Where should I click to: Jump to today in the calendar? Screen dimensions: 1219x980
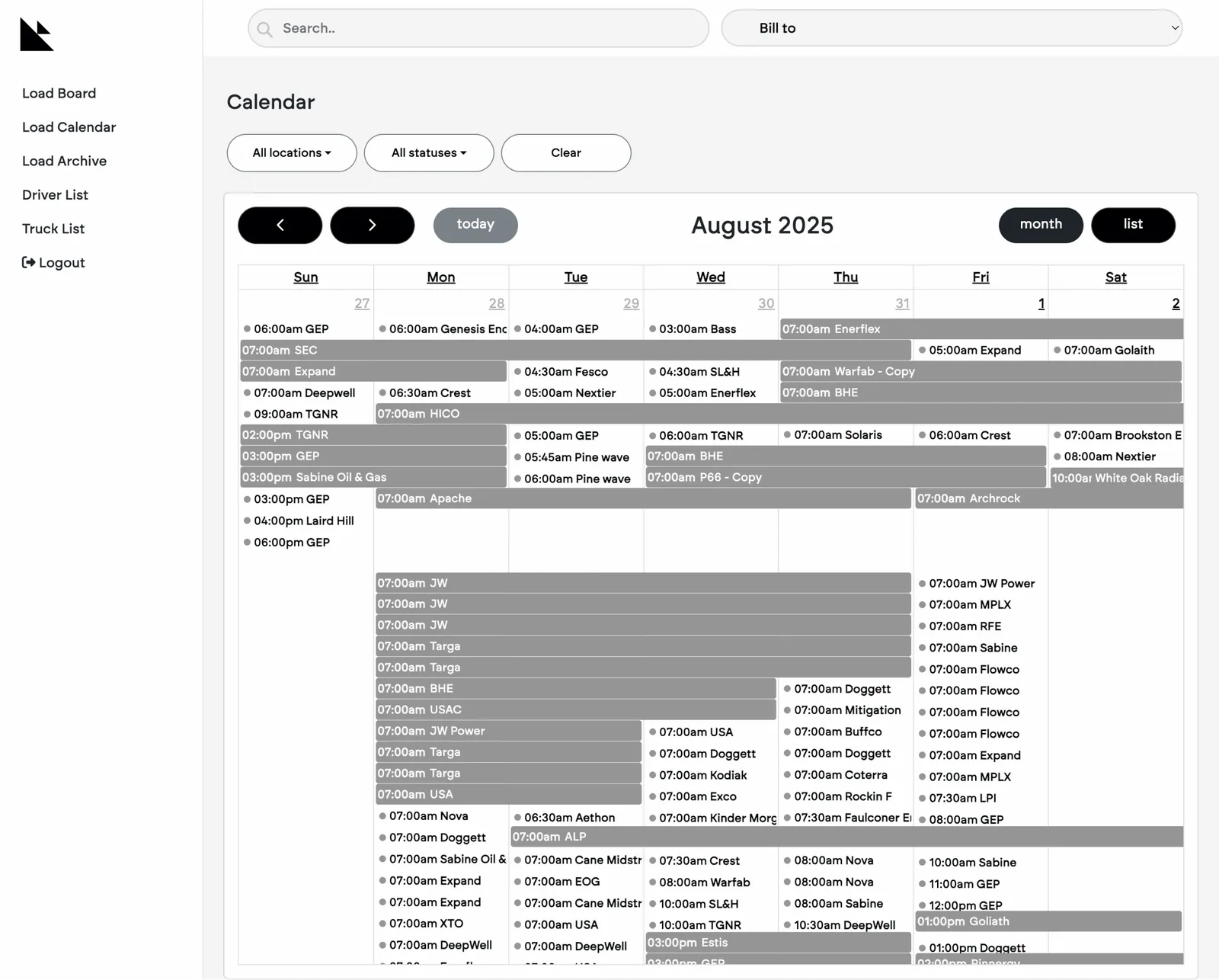pyautogui.click(x=475, y=225)
